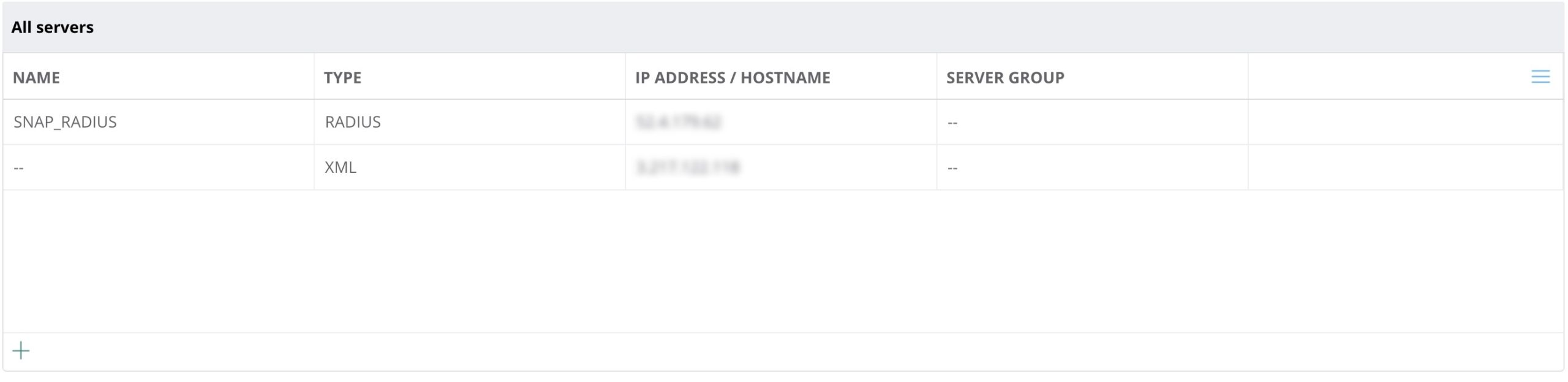The height and width of the screenshot is (382, 1568).
Task: Click the blank header cell beside SERVER GROUP
Action: pos(1384,78)
